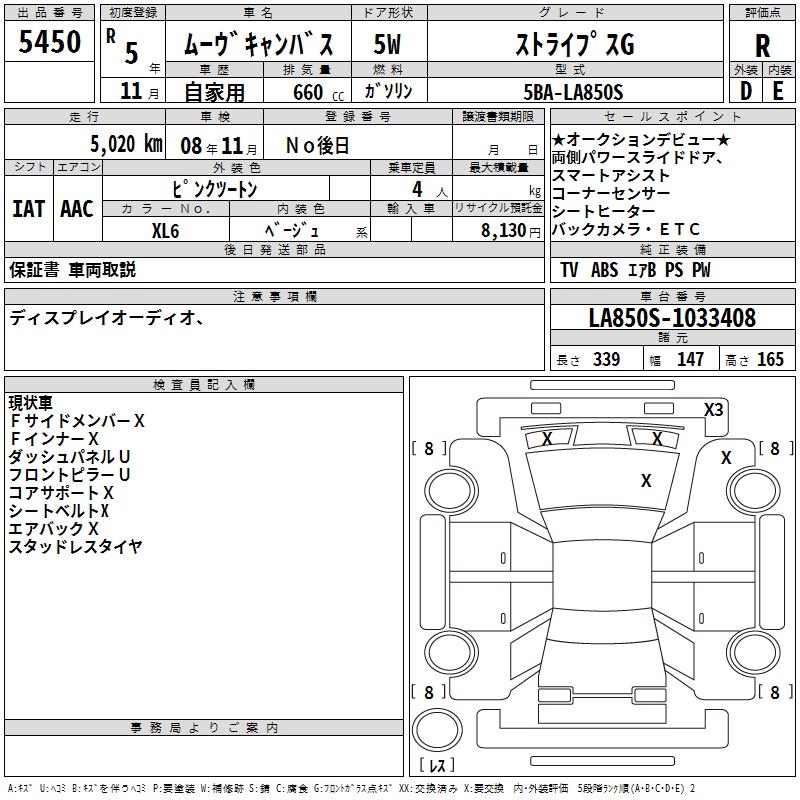Click the chassis number LA850S-1033408

[x=672, y=317]
